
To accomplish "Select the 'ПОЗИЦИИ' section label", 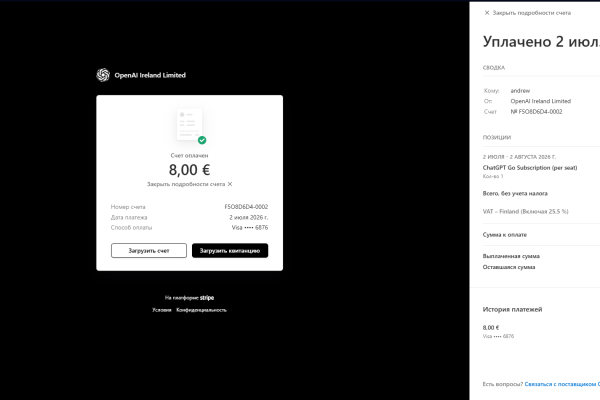I will [x=497, y=137].
